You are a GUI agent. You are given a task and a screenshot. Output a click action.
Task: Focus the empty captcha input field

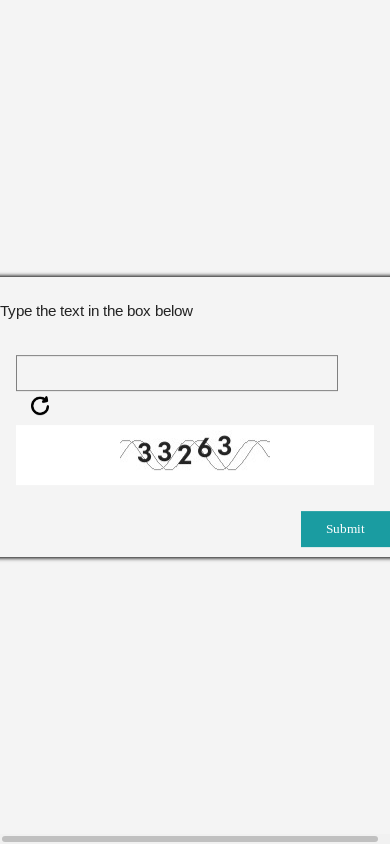[177, 373]
